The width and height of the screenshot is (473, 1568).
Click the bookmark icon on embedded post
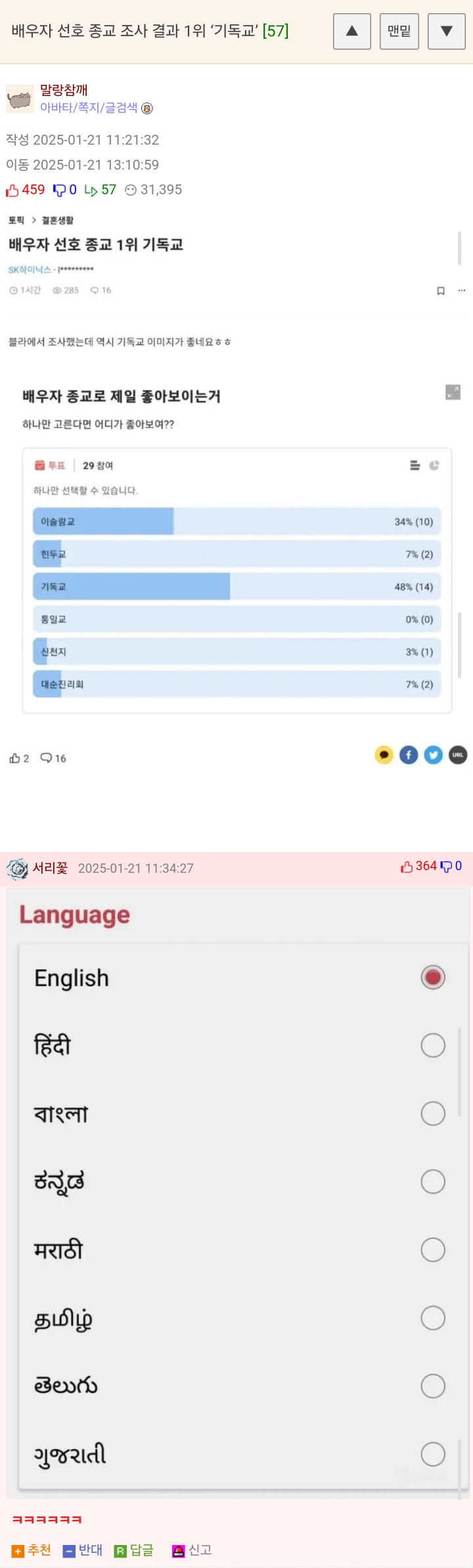441,291
